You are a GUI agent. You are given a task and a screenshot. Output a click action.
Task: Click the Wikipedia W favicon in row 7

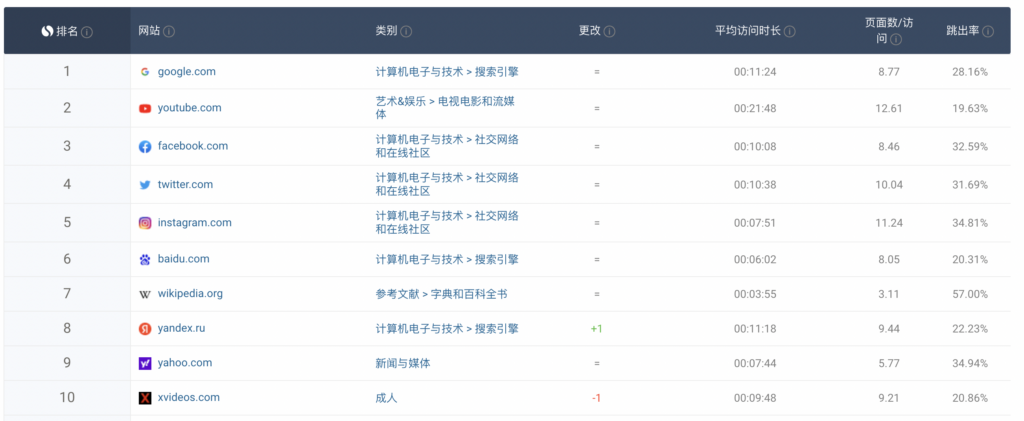pos(145,294)
